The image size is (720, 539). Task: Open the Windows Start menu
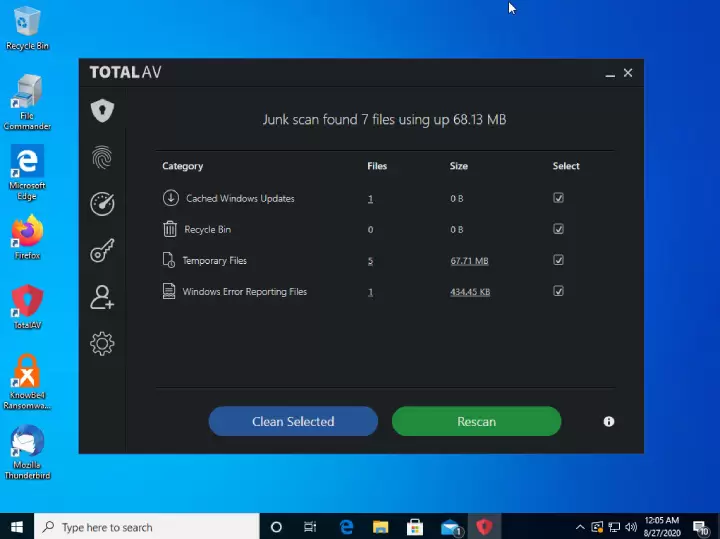17,527
